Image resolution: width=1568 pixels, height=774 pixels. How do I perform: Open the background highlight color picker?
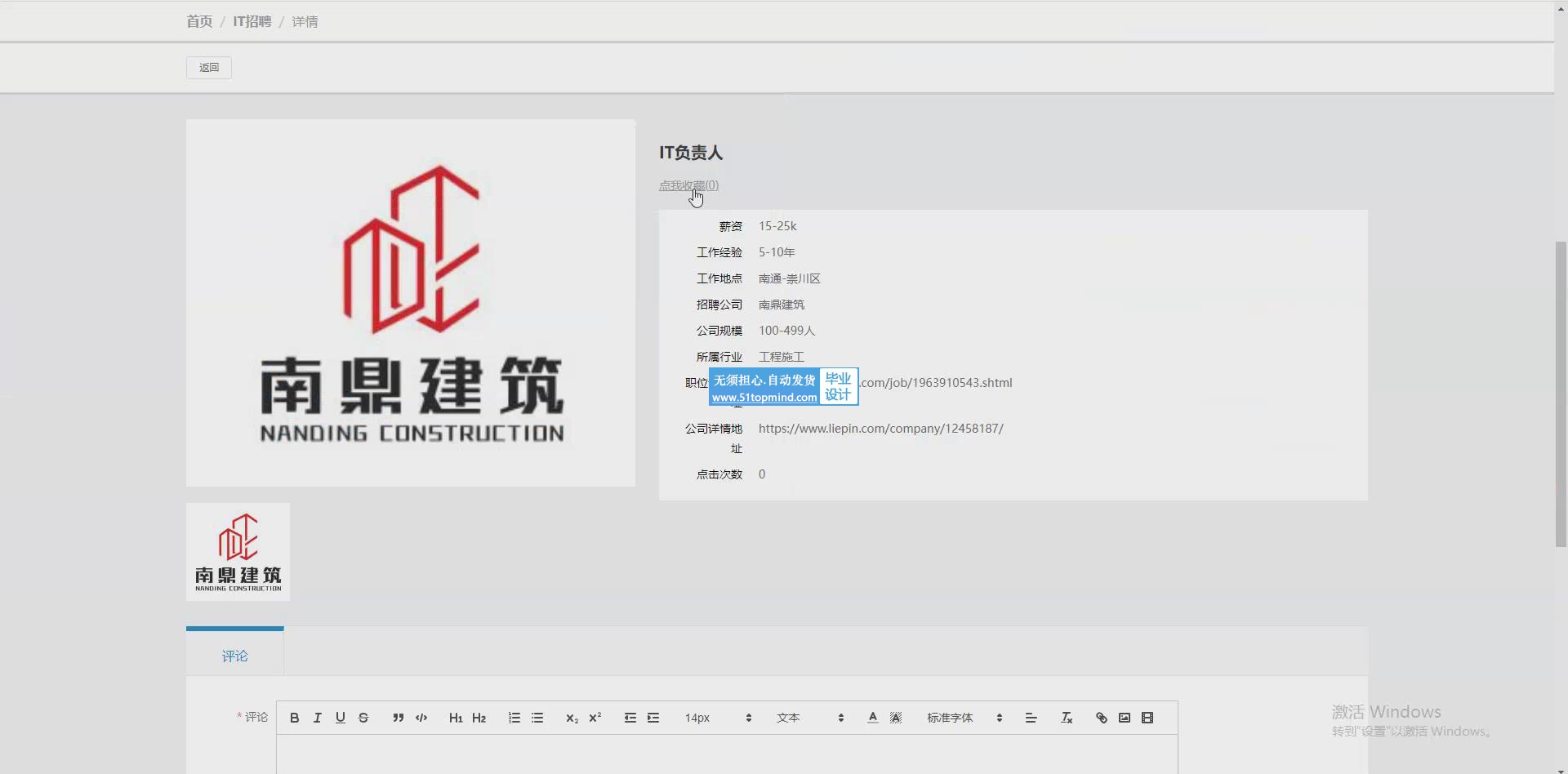pos(896,718)
